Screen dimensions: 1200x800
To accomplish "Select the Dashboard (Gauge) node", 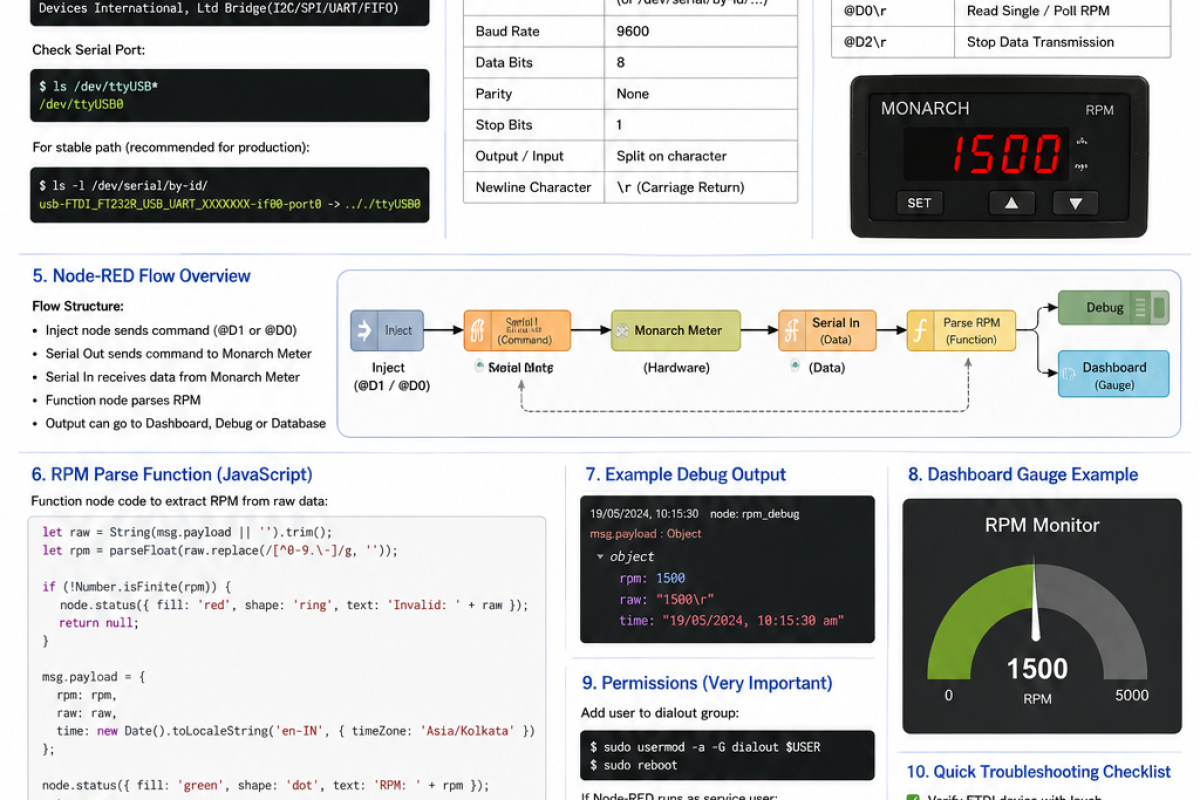I will pos(1112,375).
